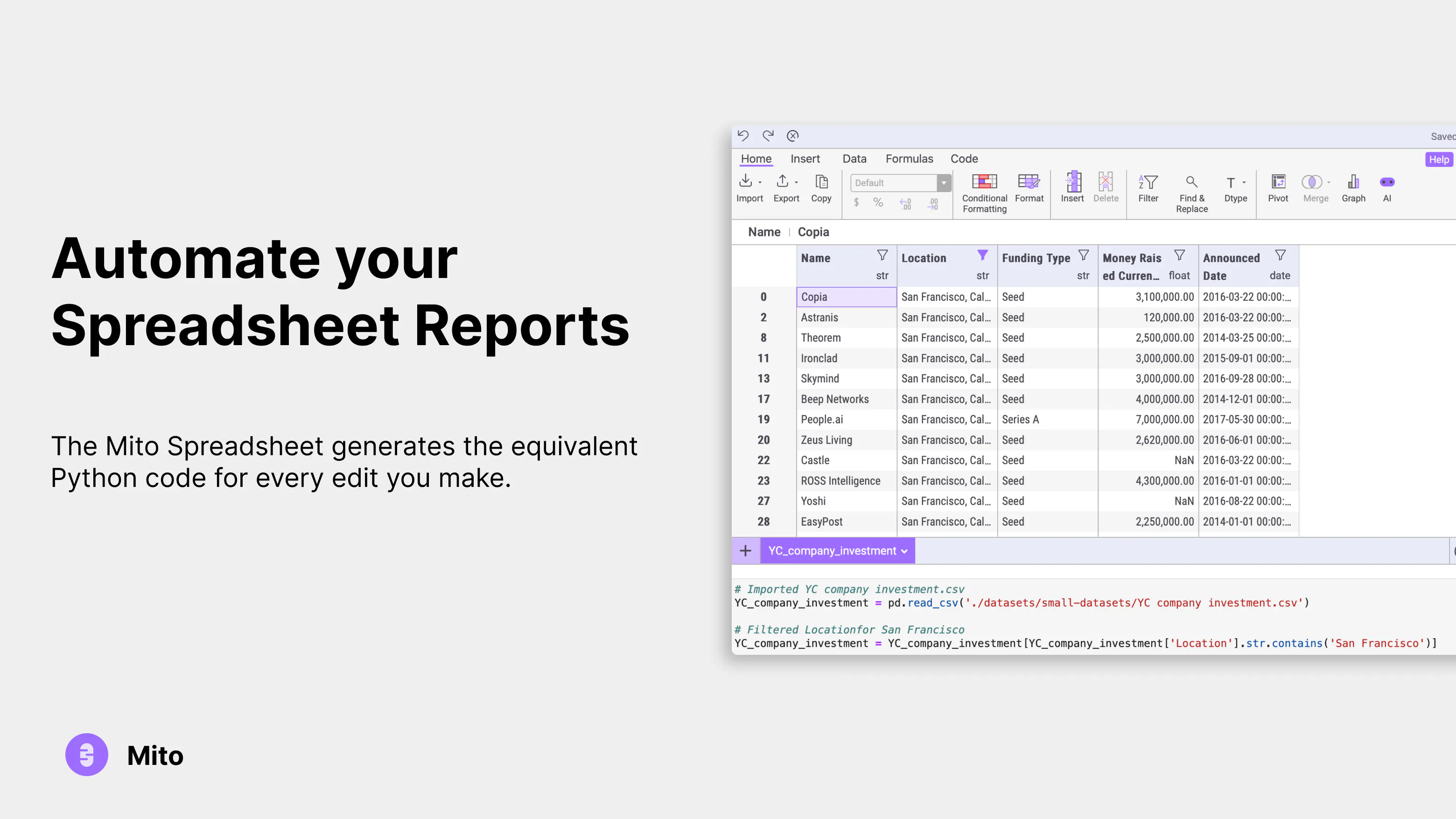The width and height of the screenshot is (1456, 819).
Task: Apply the percent number format
Action: 878,202
